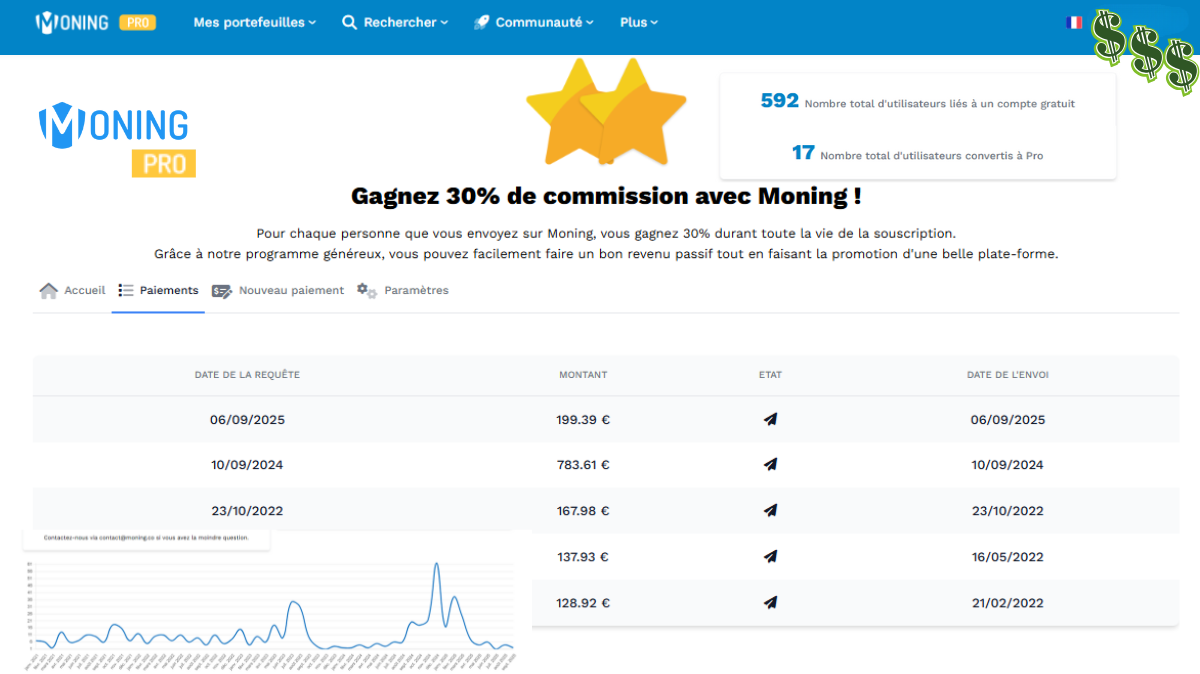
Task: Open the Plus dropdown menu
Action: click(x=639, y=22)
